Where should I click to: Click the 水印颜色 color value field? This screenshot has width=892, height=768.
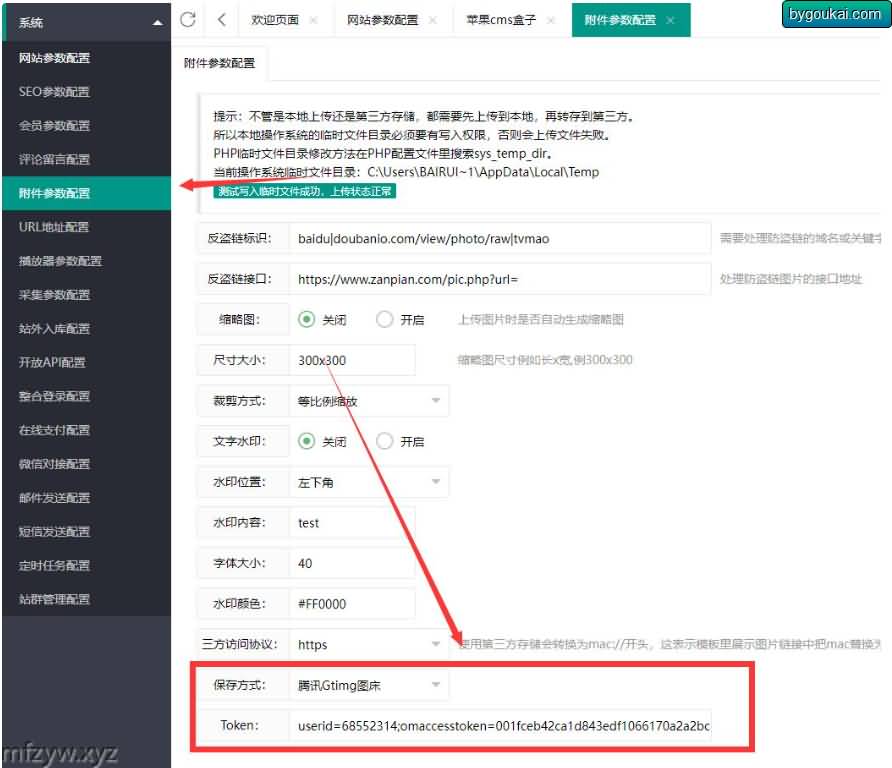pyautogui.click(x=352, y=604)
